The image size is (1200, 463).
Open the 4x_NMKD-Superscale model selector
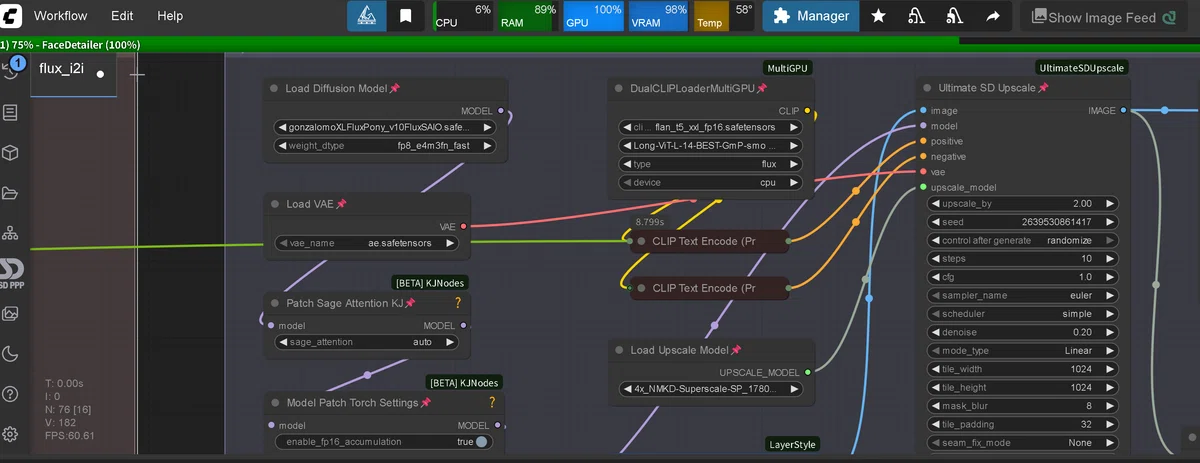coord(711,389)
